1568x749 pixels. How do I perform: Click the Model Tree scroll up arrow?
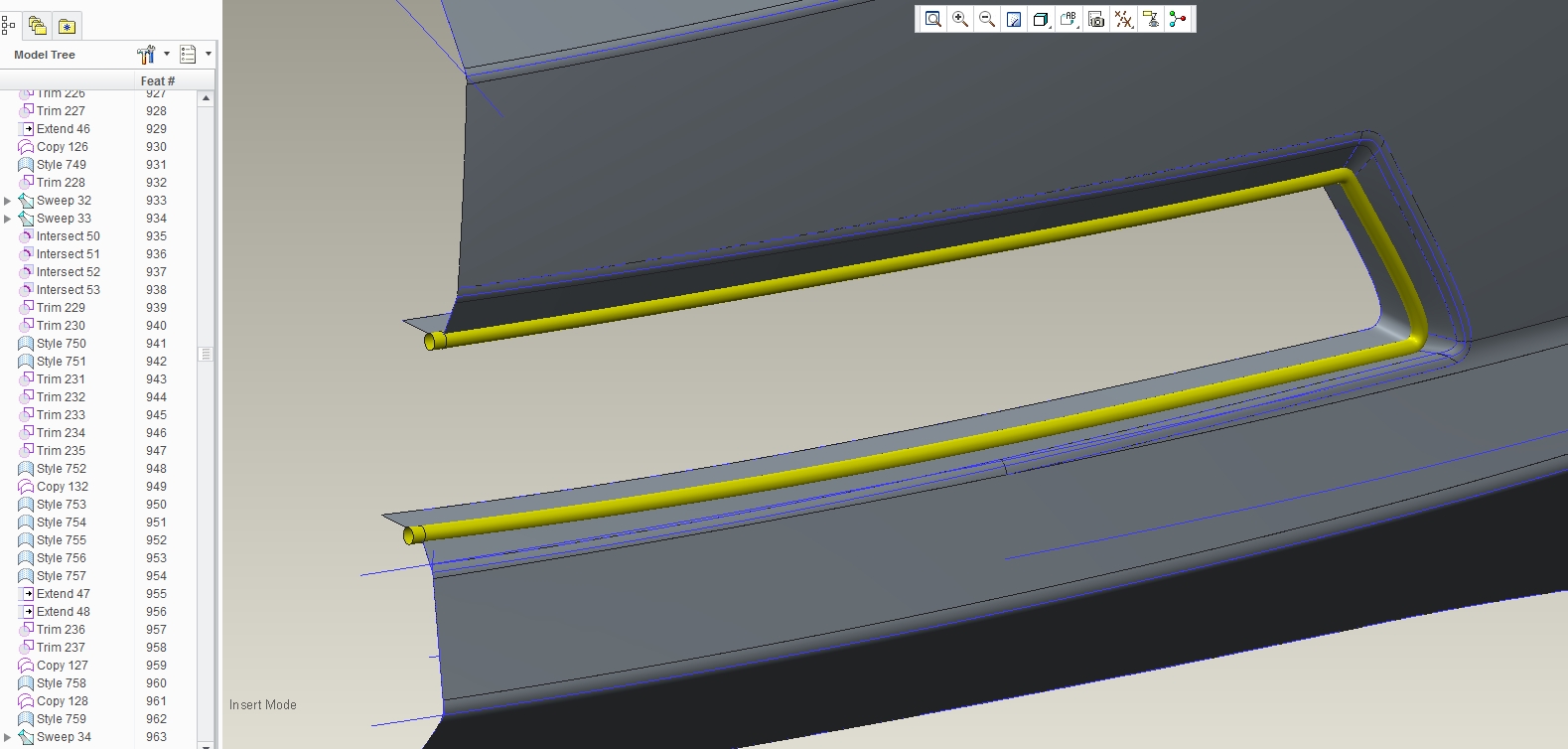click(206, 98)
